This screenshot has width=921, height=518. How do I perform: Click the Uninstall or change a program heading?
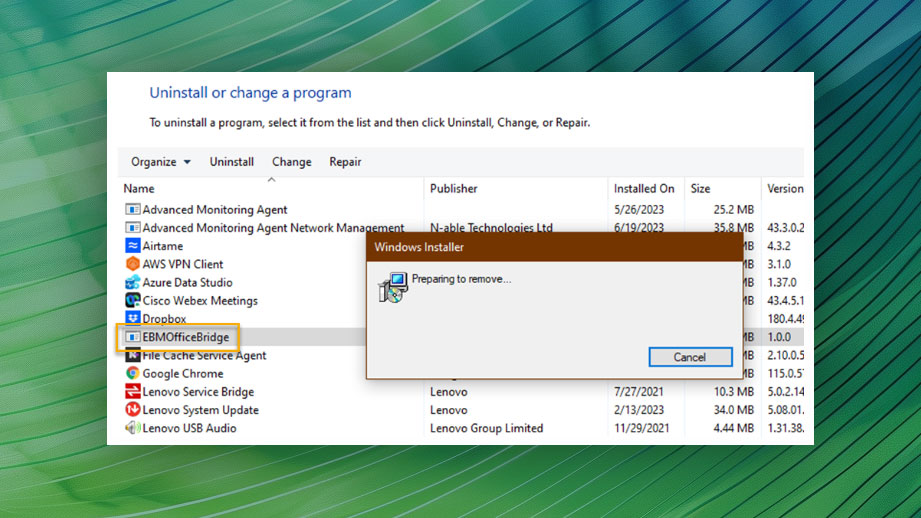pos(250,93)
